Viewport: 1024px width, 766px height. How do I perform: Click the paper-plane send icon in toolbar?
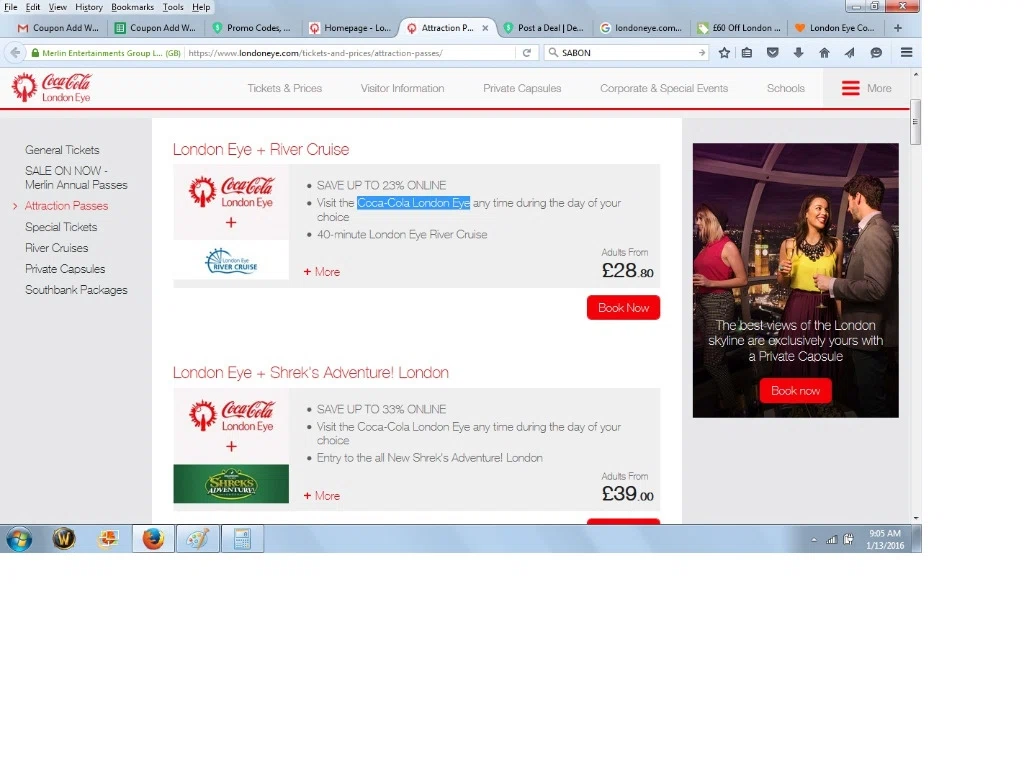[850, 53]
